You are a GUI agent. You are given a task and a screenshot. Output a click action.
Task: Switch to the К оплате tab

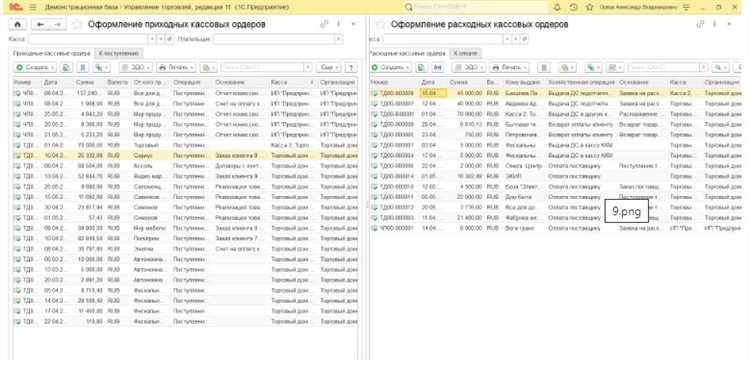[465, 53]
